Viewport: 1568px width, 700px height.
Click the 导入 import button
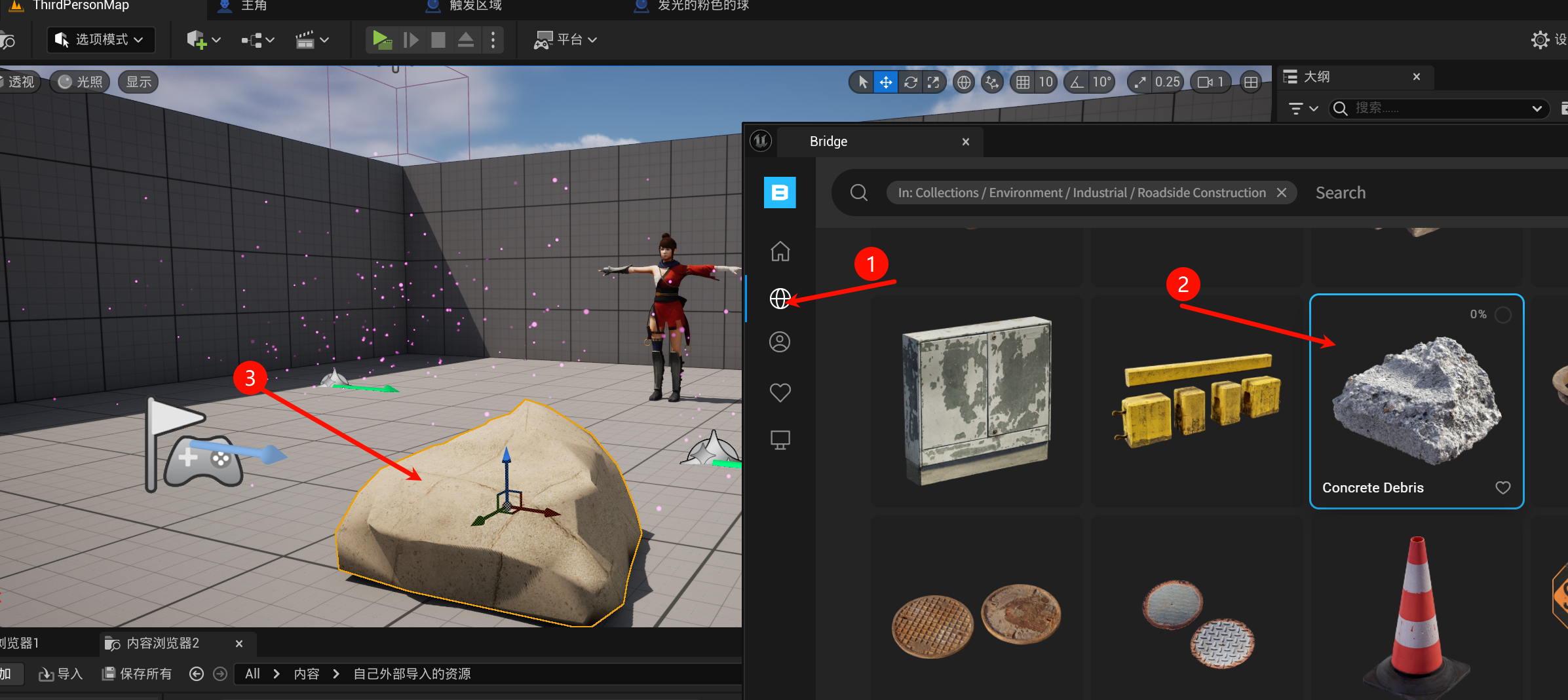[61, 674]
